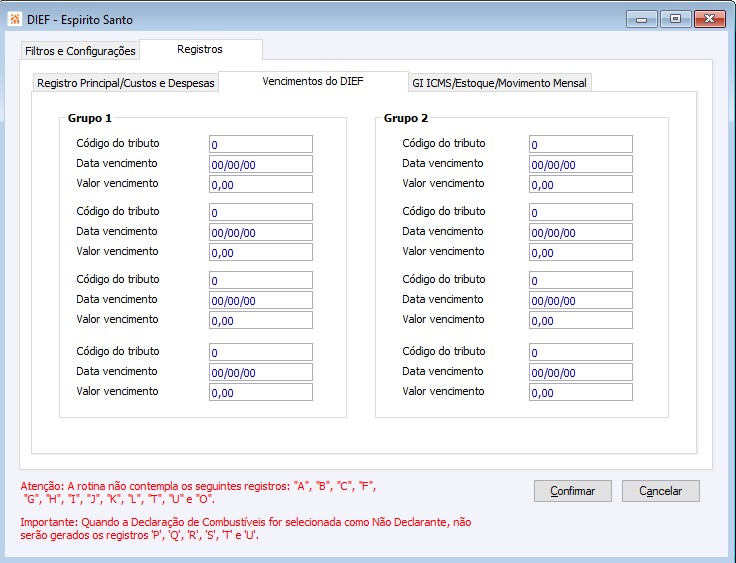The height and width of the screenshot is (563, 736).
Task: Click the Cancelar button
Action: point(661,491)
